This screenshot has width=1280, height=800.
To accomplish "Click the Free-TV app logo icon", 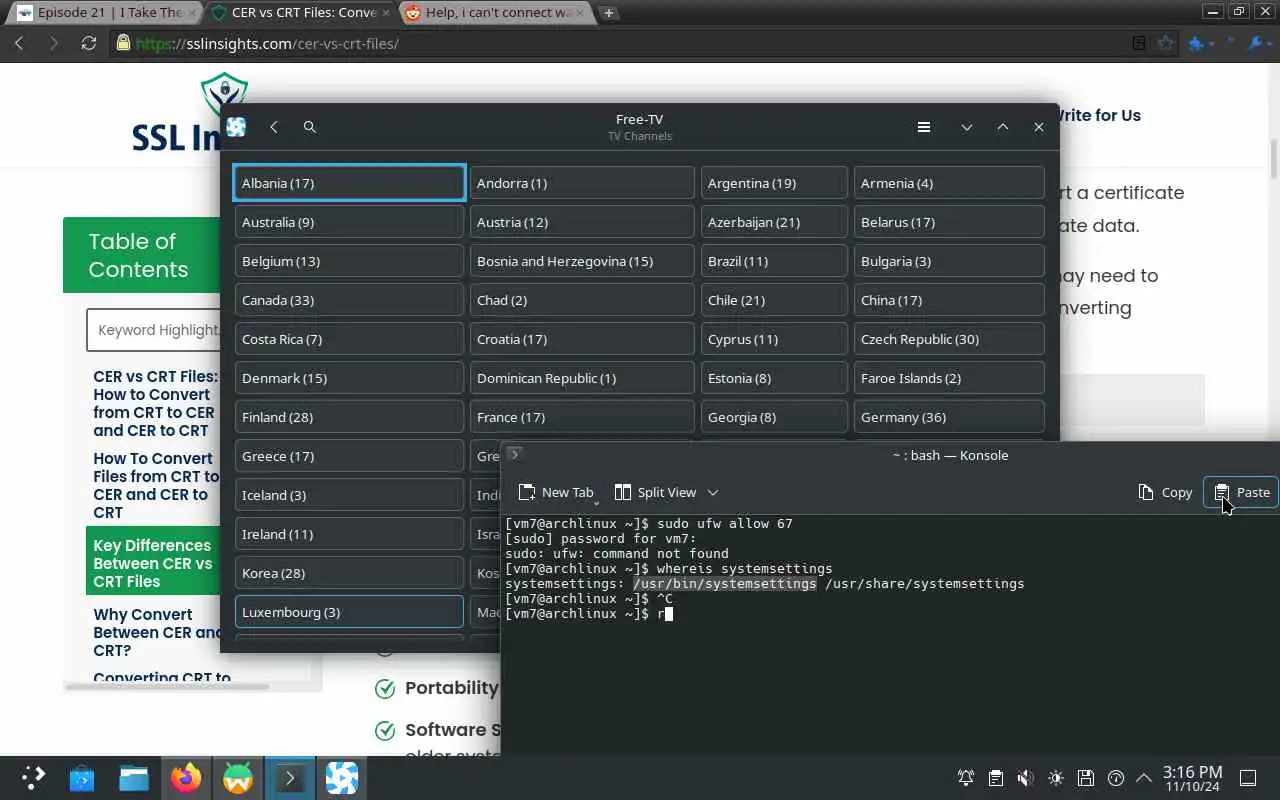I will (236, 127).
